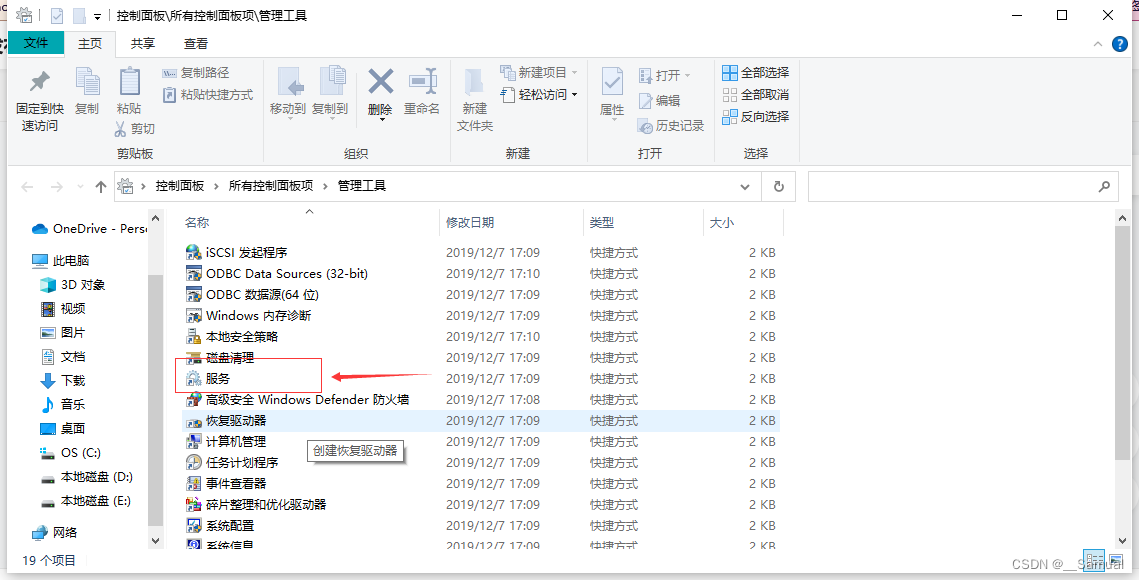Click the Back navigation arrow

[x=28, y=187]
